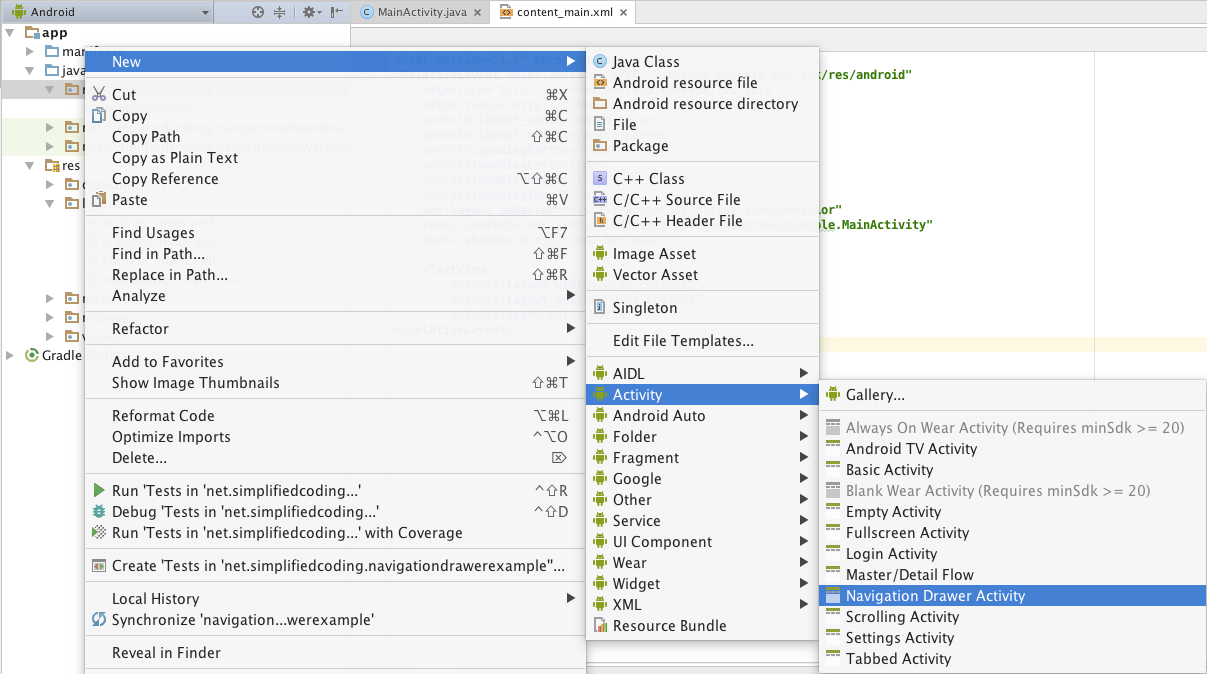The height and width of the screenshot is (674, 1207).
Task: Select Reveal in Finder
Action: (x=166, y=653)
